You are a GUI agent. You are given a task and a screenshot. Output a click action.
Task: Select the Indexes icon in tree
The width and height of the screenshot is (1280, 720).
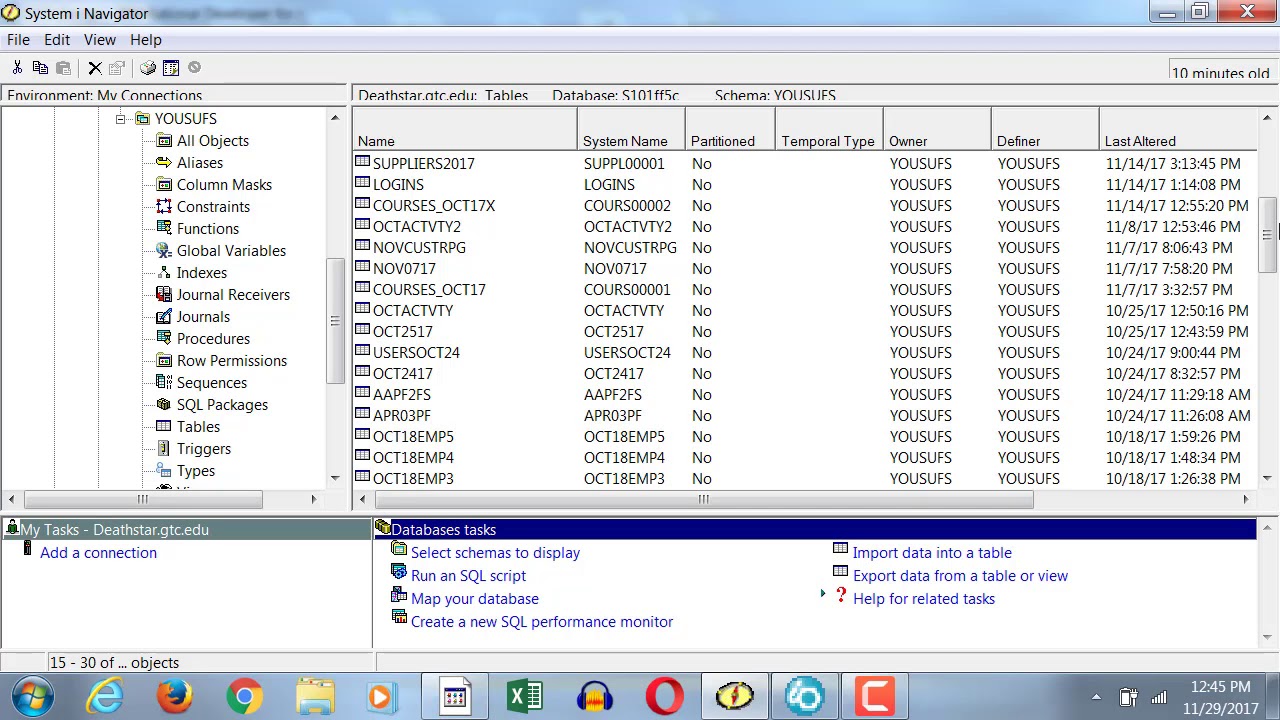(x=164, y=273)
